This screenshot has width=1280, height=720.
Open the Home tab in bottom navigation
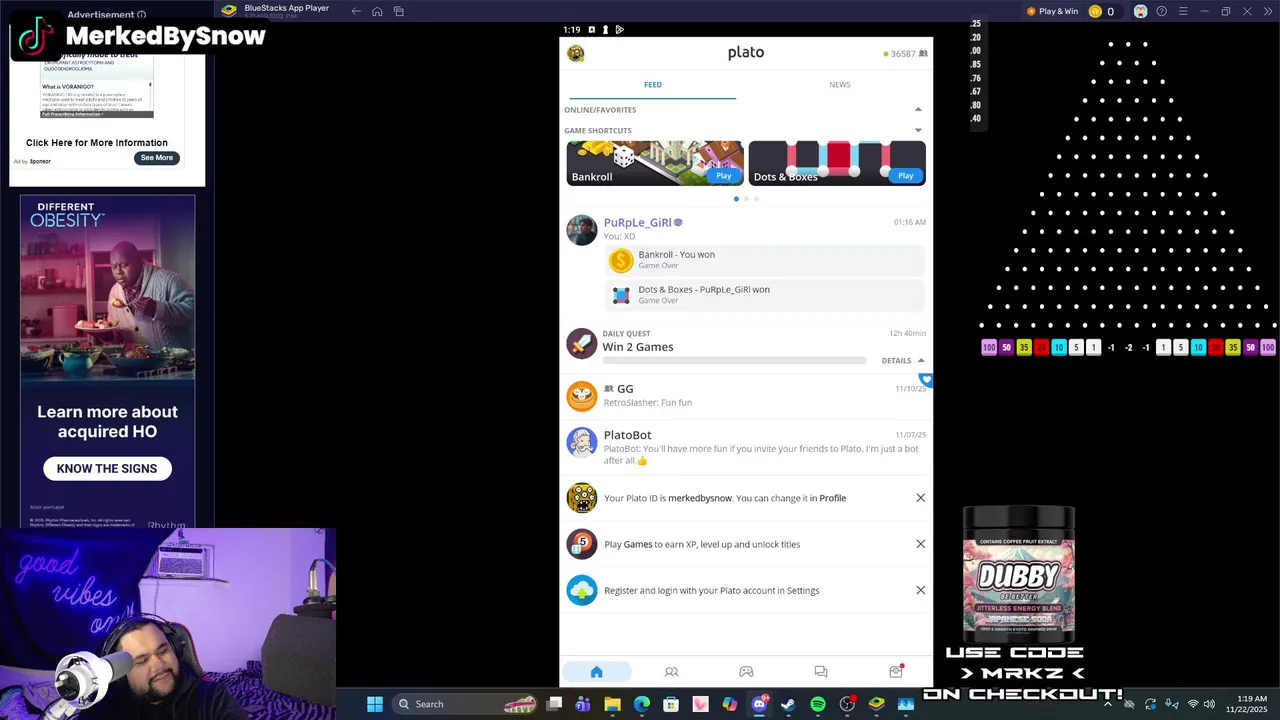pyautogui.click(x=597, y=672)
